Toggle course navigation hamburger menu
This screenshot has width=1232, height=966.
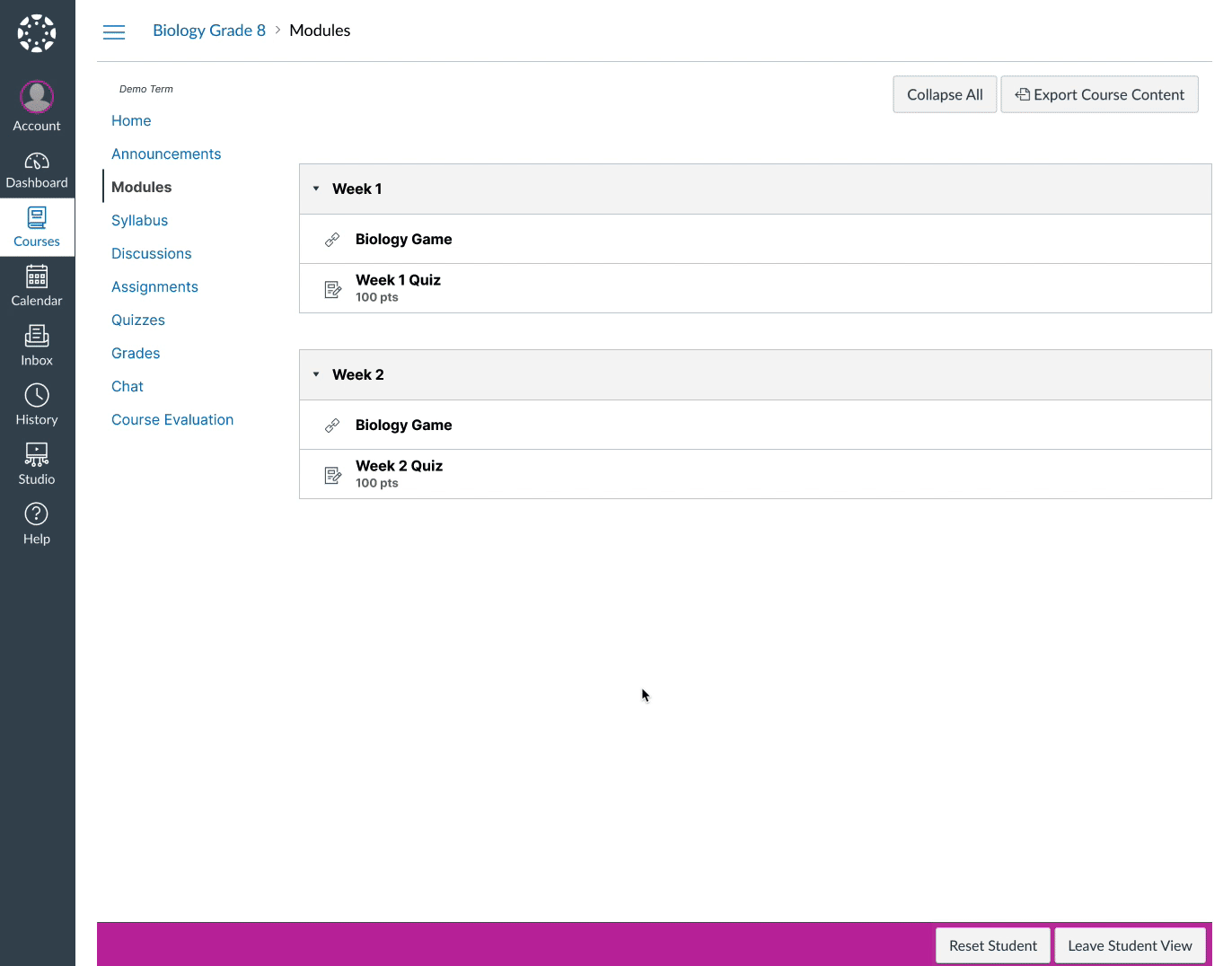click(x=114, y=32)
